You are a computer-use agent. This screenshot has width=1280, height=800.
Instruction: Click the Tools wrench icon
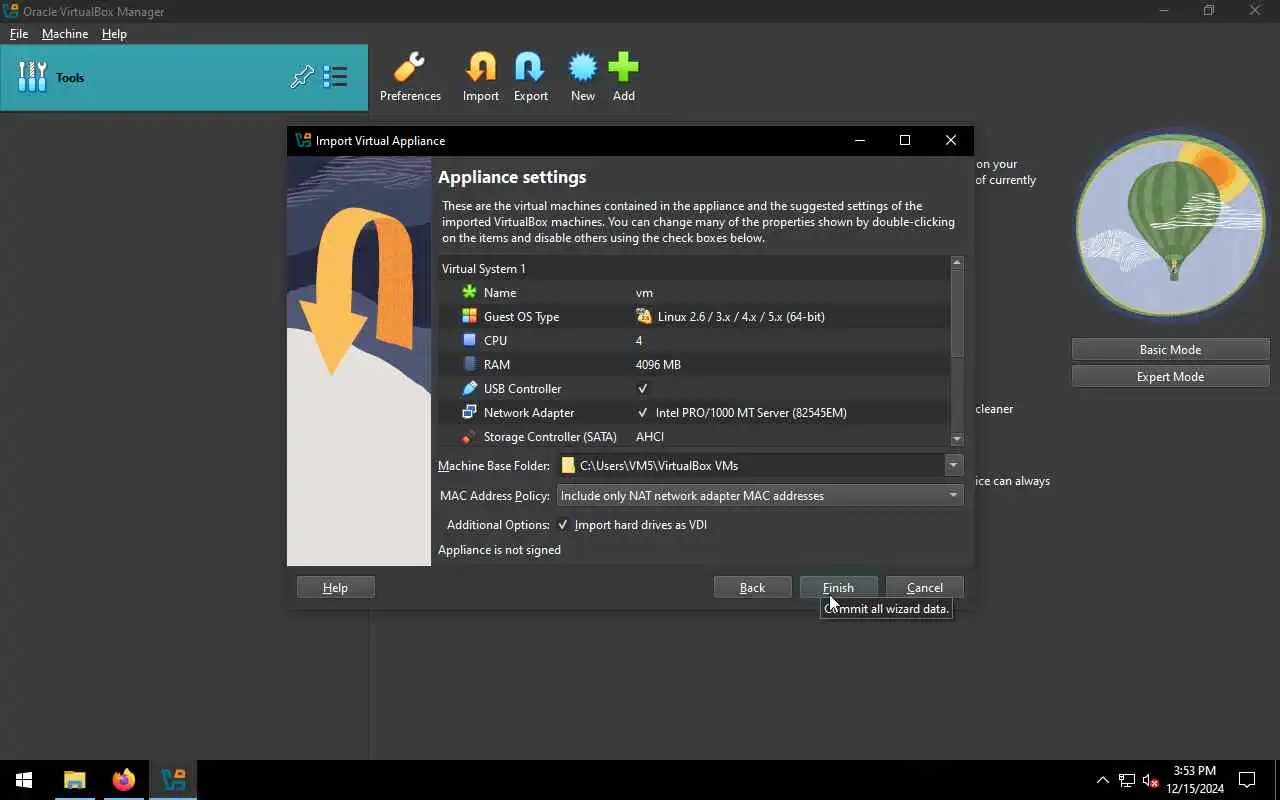coord(33,77)
